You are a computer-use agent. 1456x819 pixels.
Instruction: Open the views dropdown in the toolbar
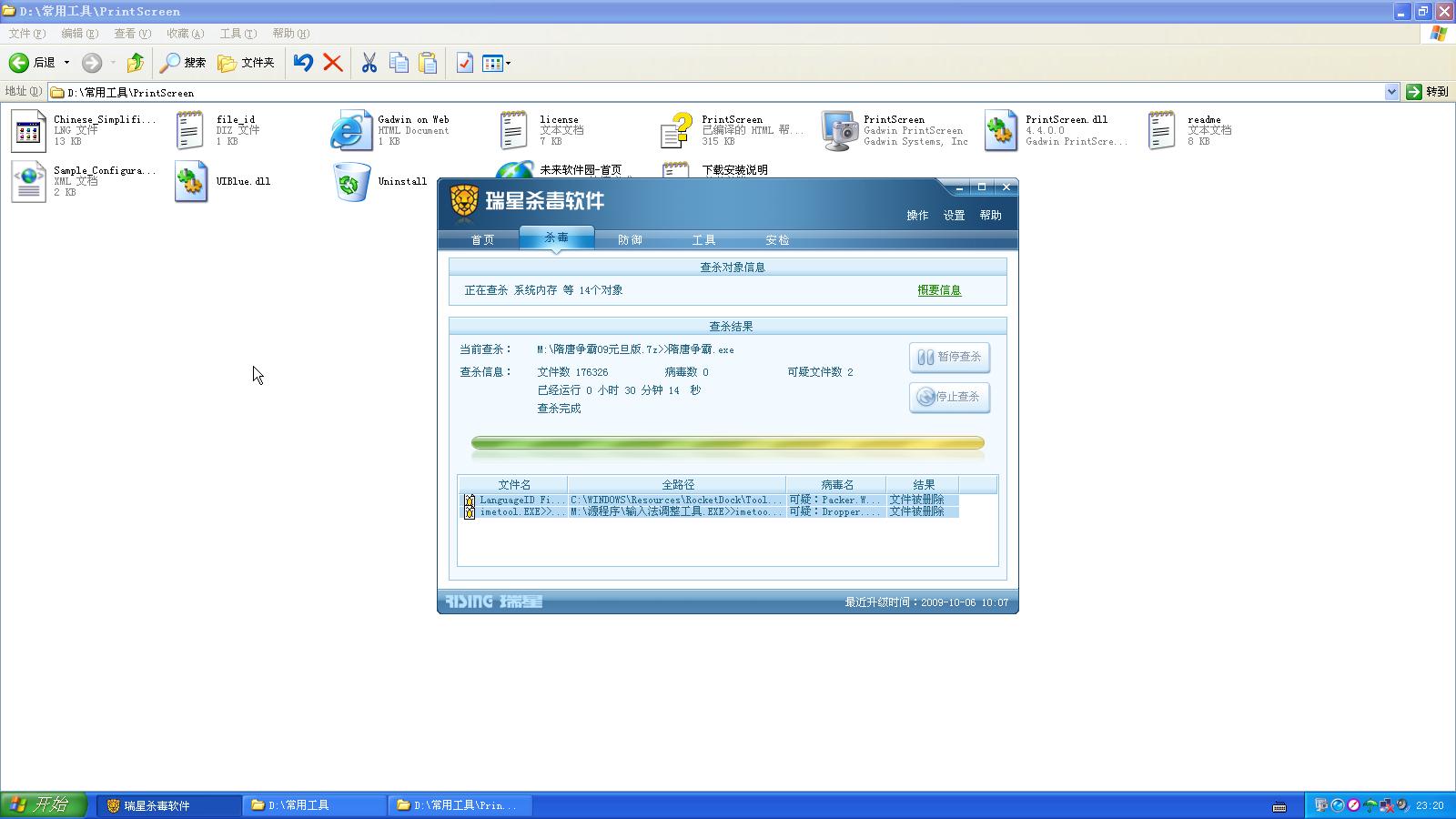(496, 63)
